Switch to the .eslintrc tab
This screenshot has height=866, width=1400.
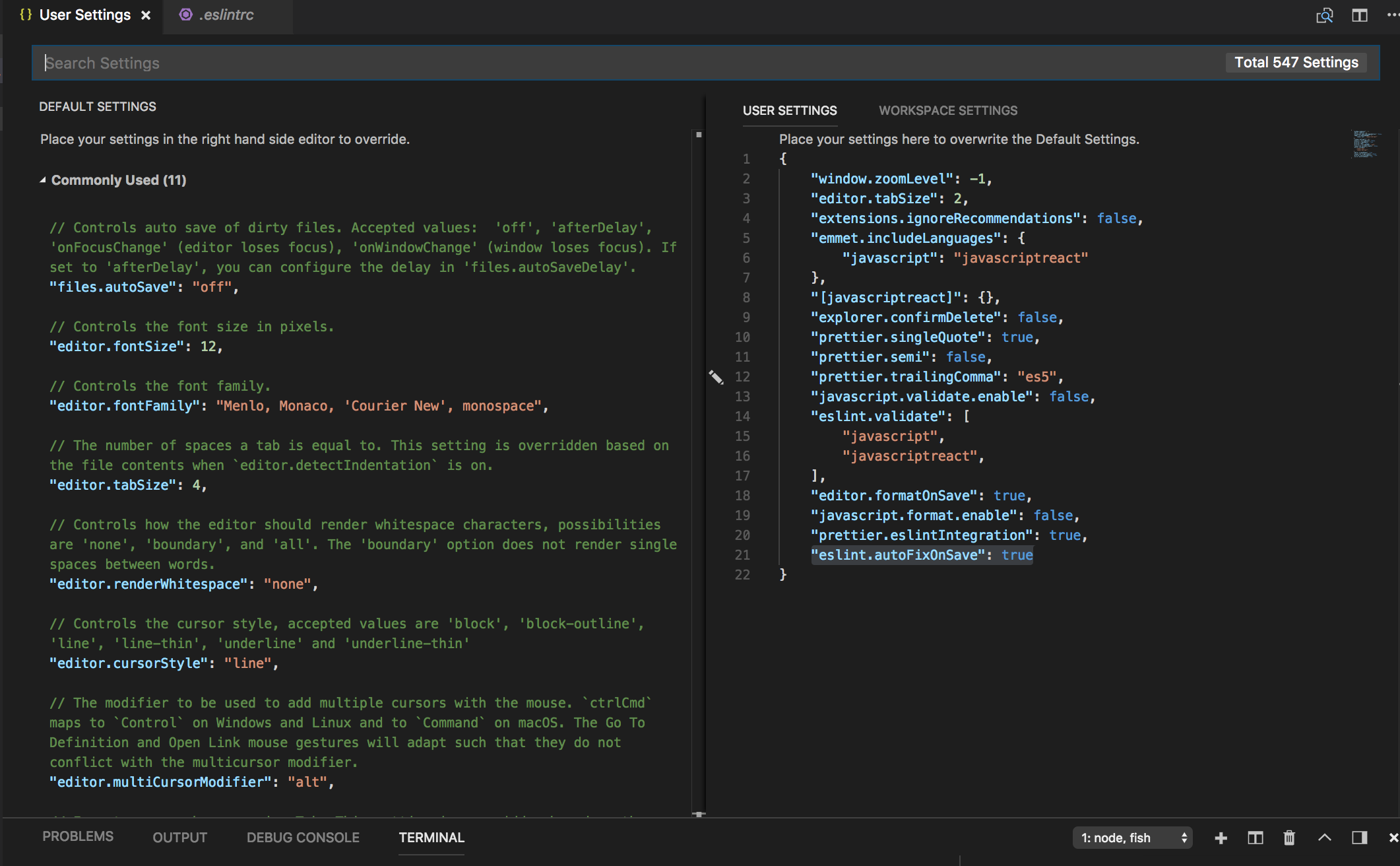(226, 15)
